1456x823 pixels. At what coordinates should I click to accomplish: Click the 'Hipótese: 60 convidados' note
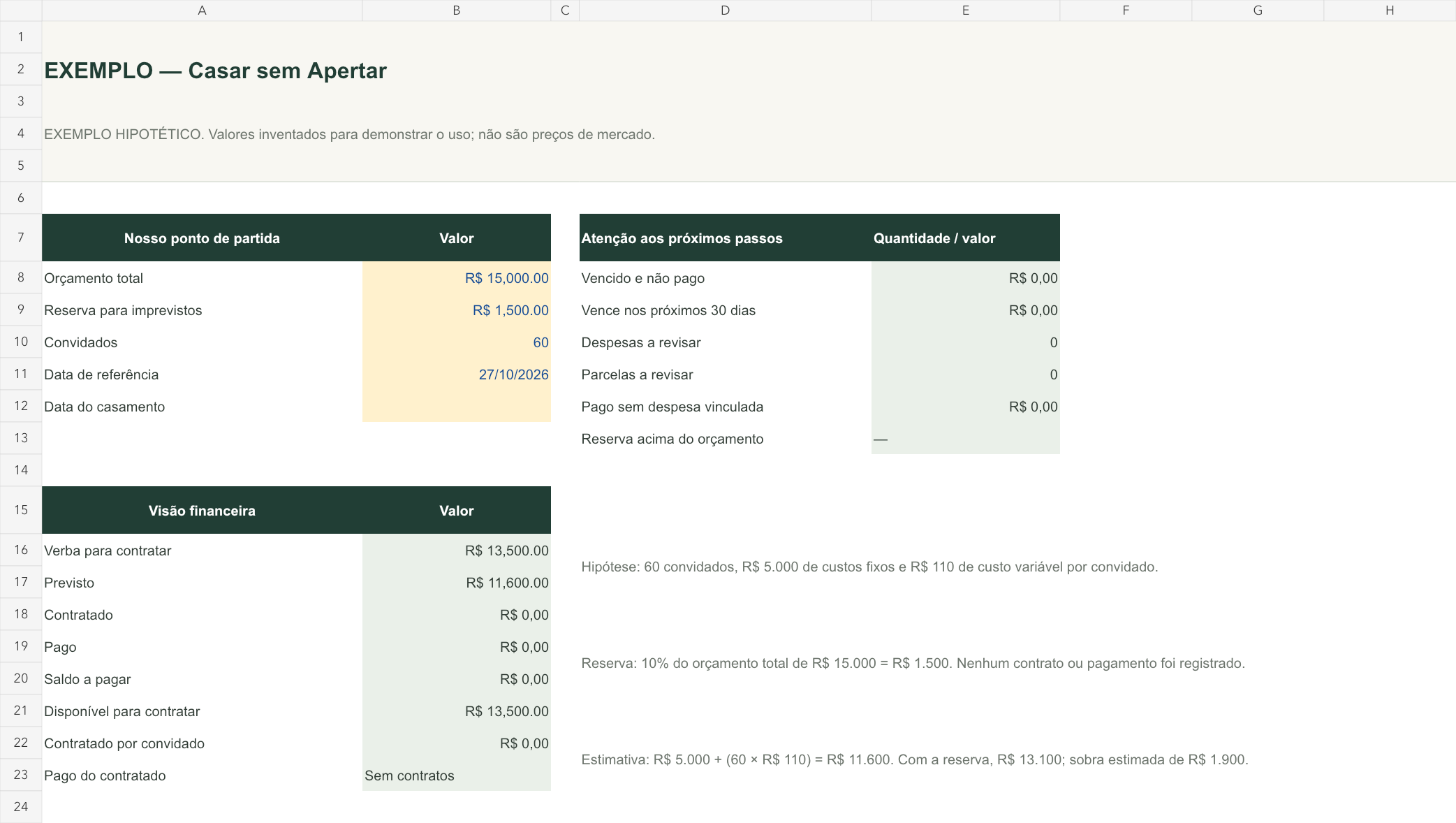pos(869,567)
